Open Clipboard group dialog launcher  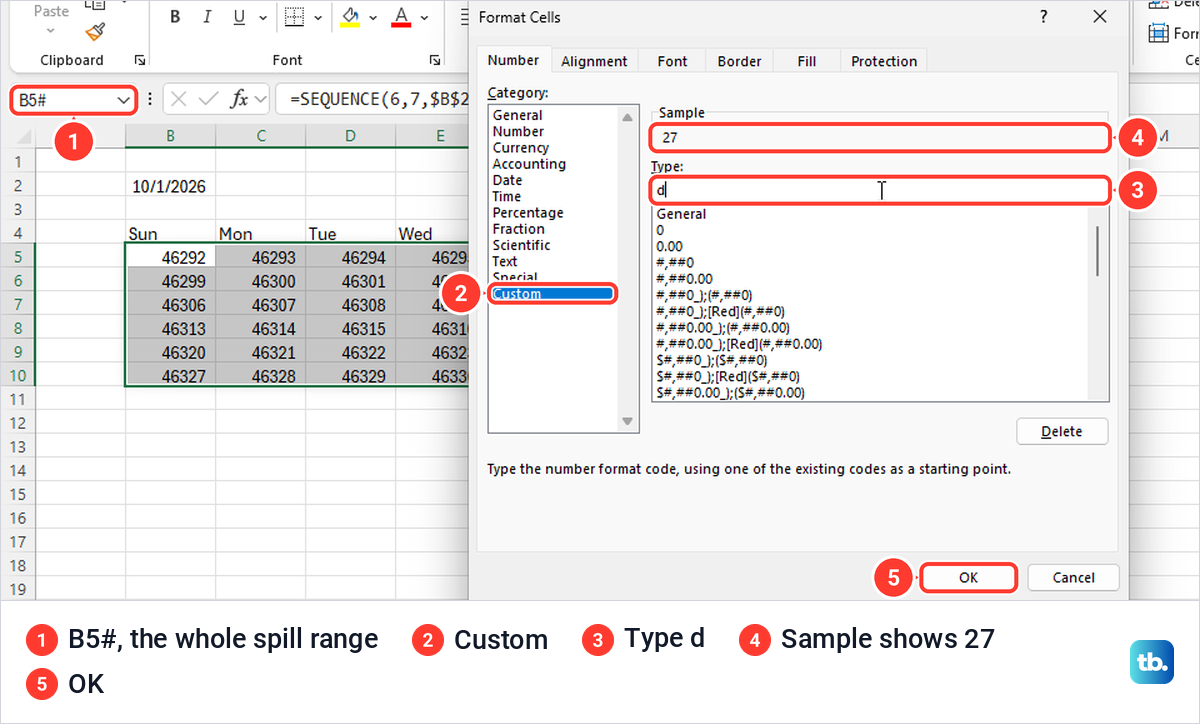(x=139, y=60)
